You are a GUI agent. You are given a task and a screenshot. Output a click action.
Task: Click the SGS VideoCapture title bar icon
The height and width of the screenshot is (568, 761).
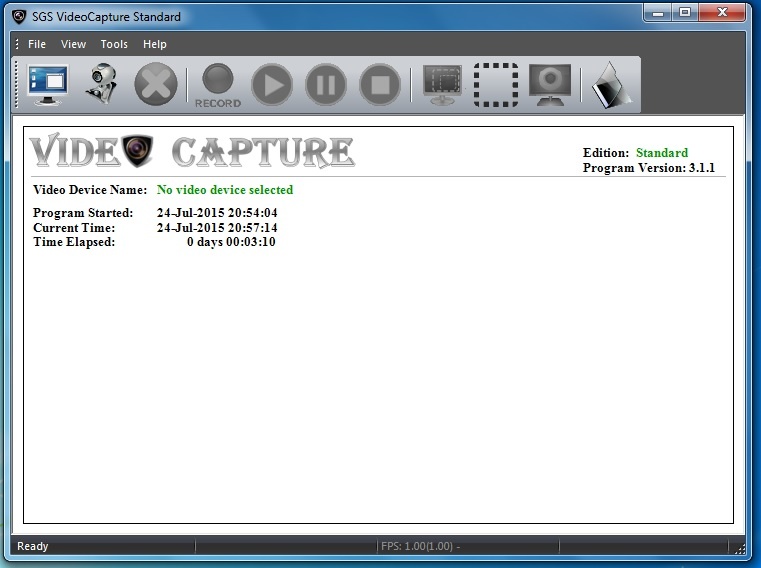[19, 17]
